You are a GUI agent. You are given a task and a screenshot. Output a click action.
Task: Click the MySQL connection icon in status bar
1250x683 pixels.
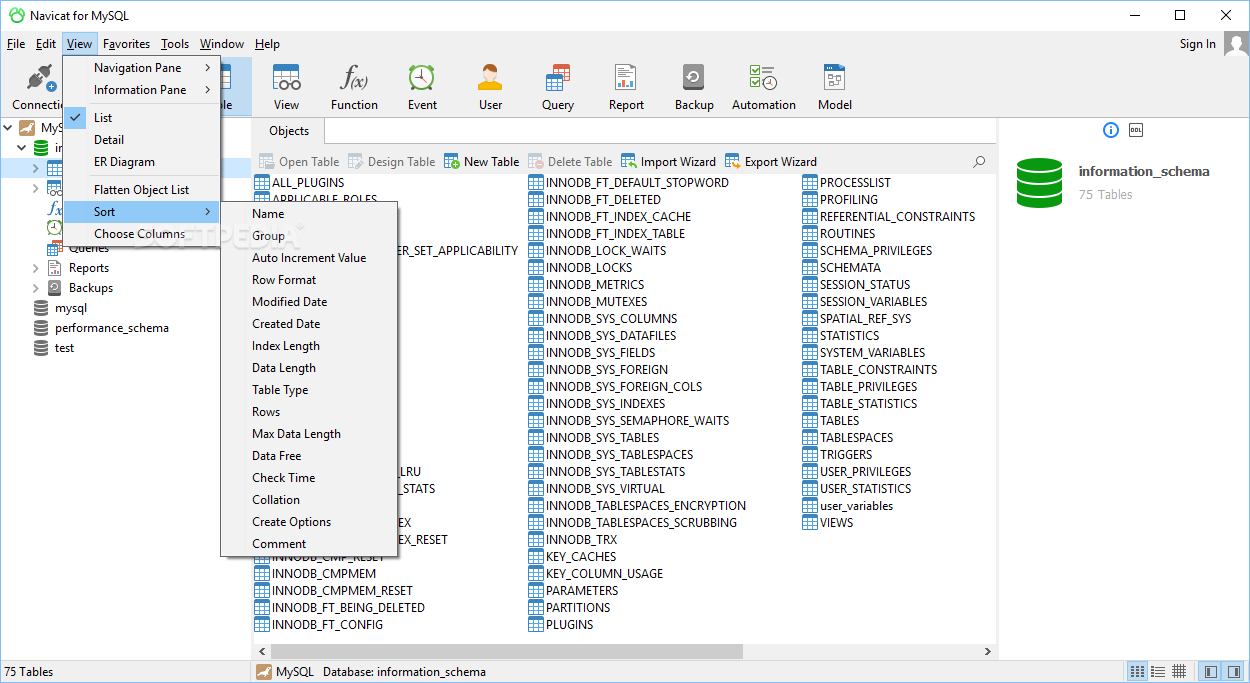(x=264, y=672)
